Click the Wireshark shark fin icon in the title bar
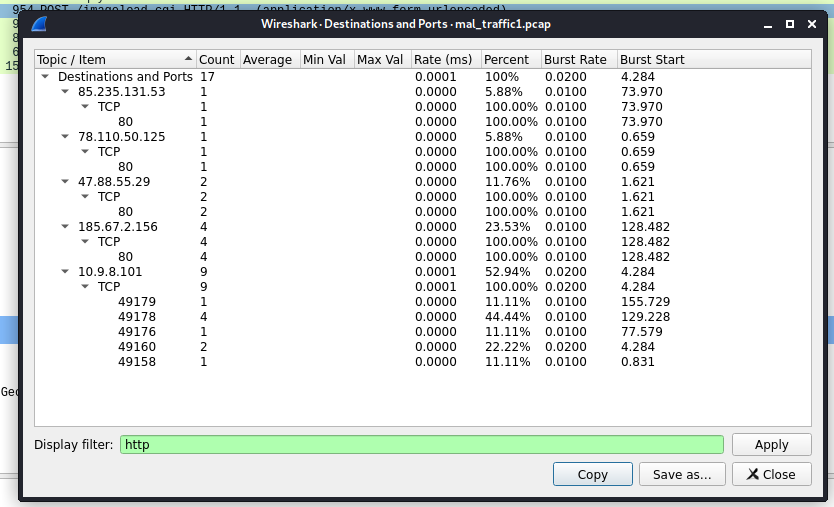The image size is (834, 507). point(39,24)
